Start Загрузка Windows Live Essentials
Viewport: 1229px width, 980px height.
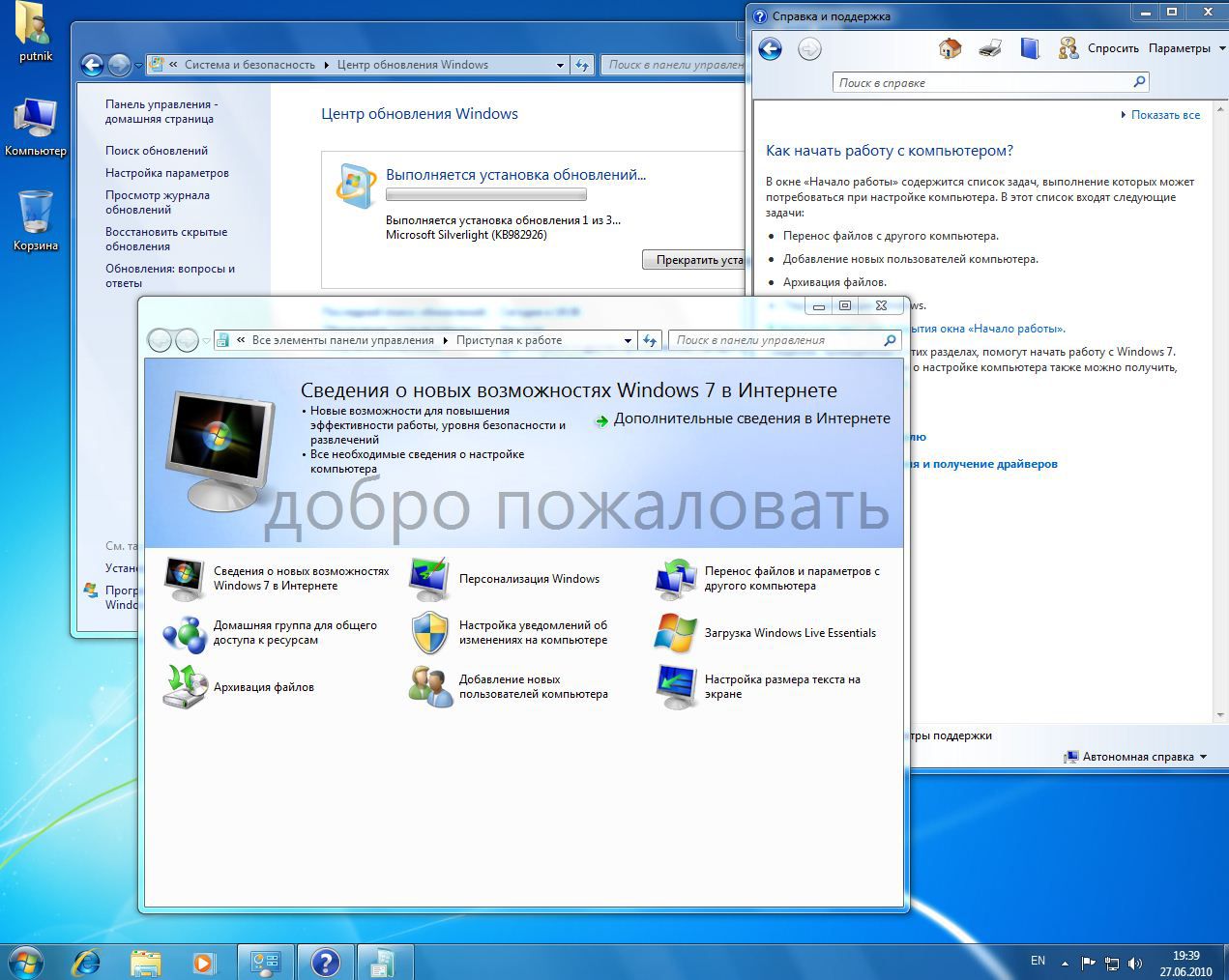791,633
